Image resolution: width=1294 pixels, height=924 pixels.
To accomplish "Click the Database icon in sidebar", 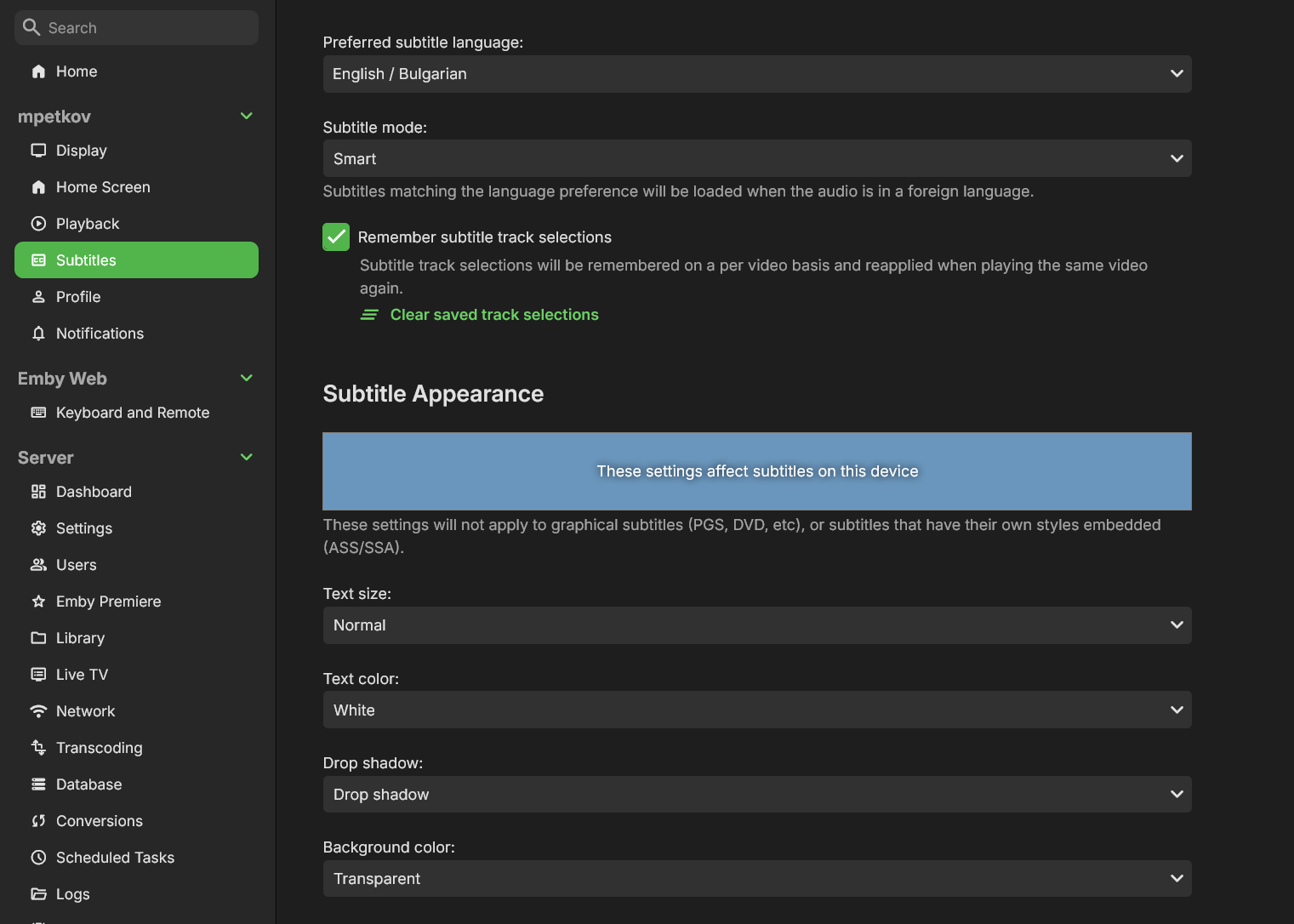I will pyautogui.click(x=38, y=784).
